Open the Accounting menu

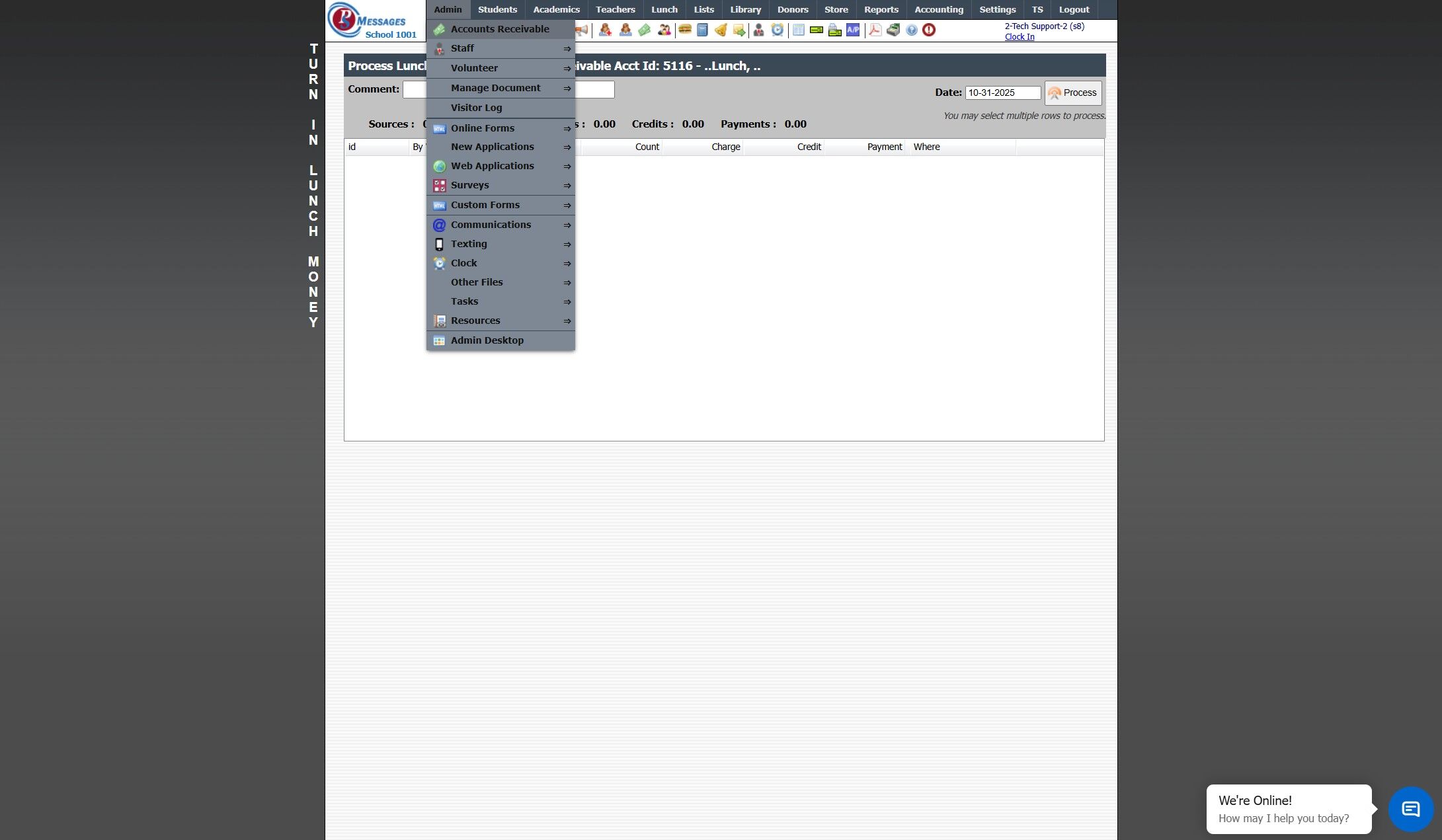[938, 9]
